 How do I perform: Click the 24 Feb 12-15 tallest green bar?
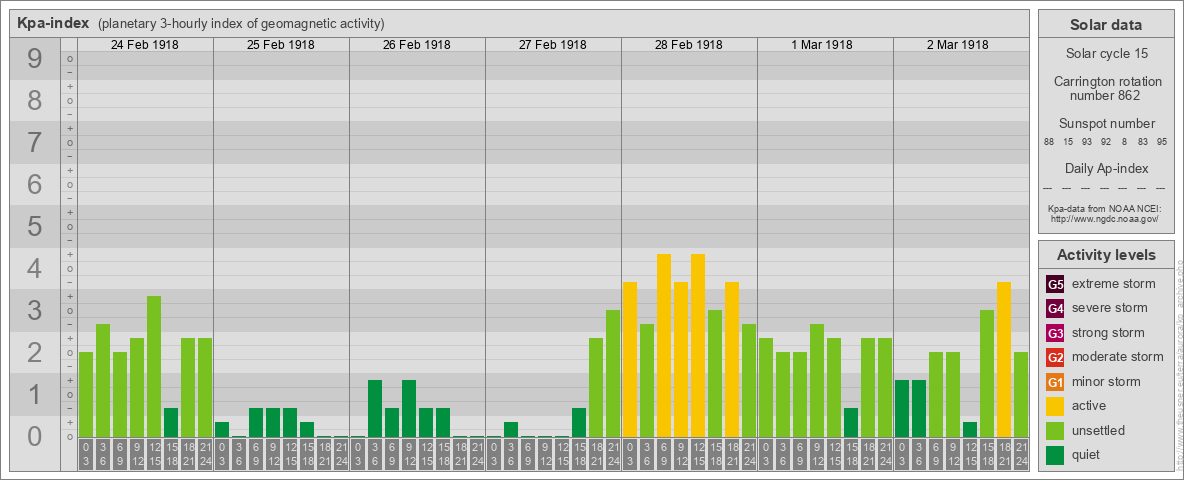click(154, 366)
